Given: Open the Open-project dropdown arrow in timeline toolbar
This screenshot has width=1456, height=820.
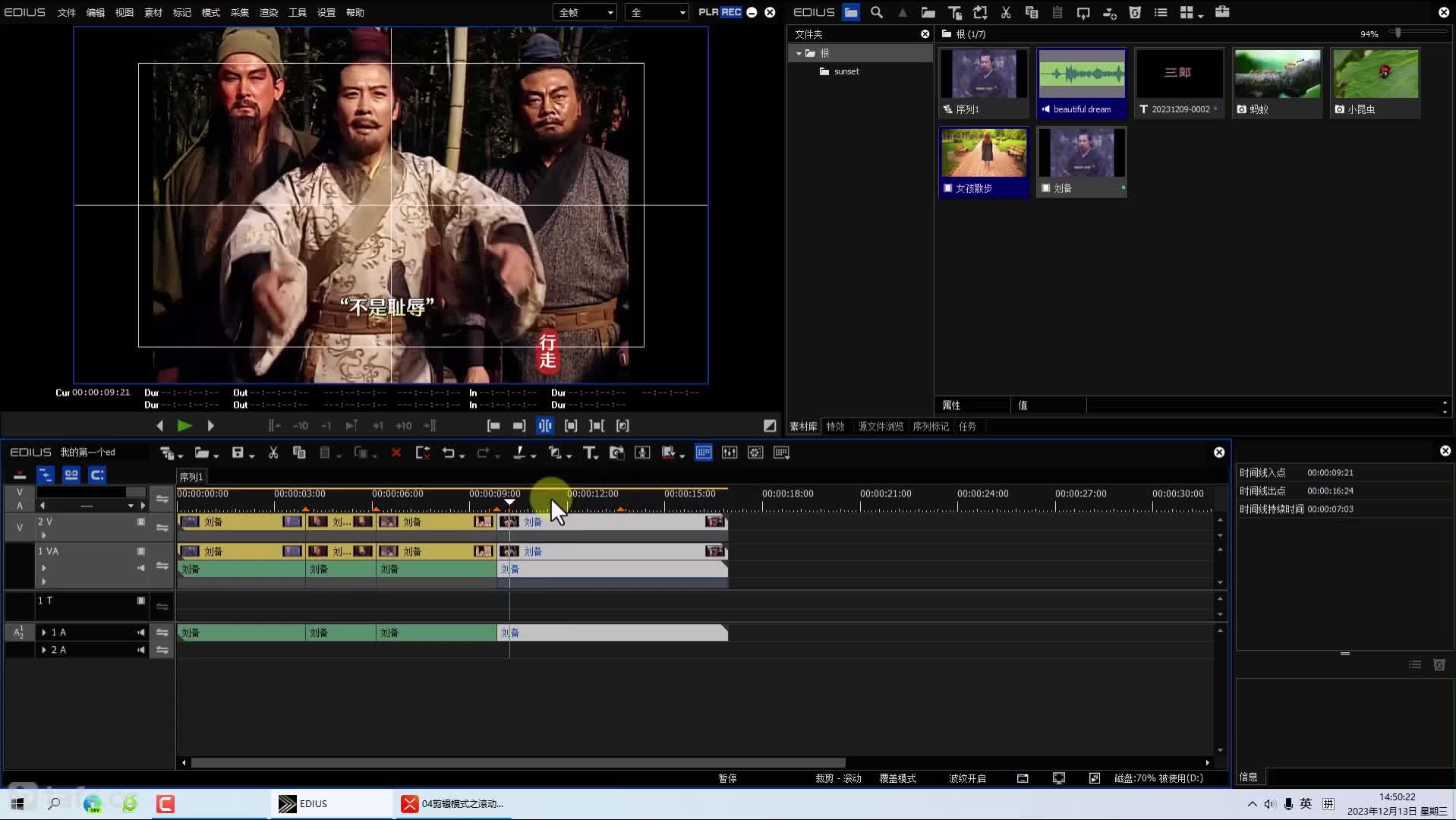Looking at the screenshot, I should point(216,456).
